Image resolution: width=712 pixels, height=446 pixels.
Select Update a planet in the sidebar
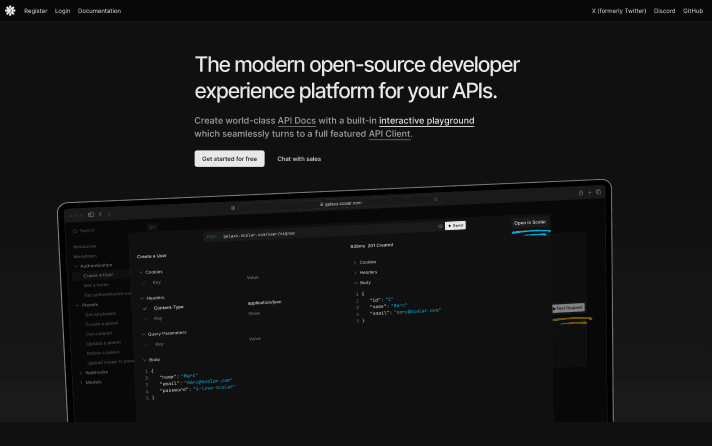pyautogui.click(x=104, y=343)
